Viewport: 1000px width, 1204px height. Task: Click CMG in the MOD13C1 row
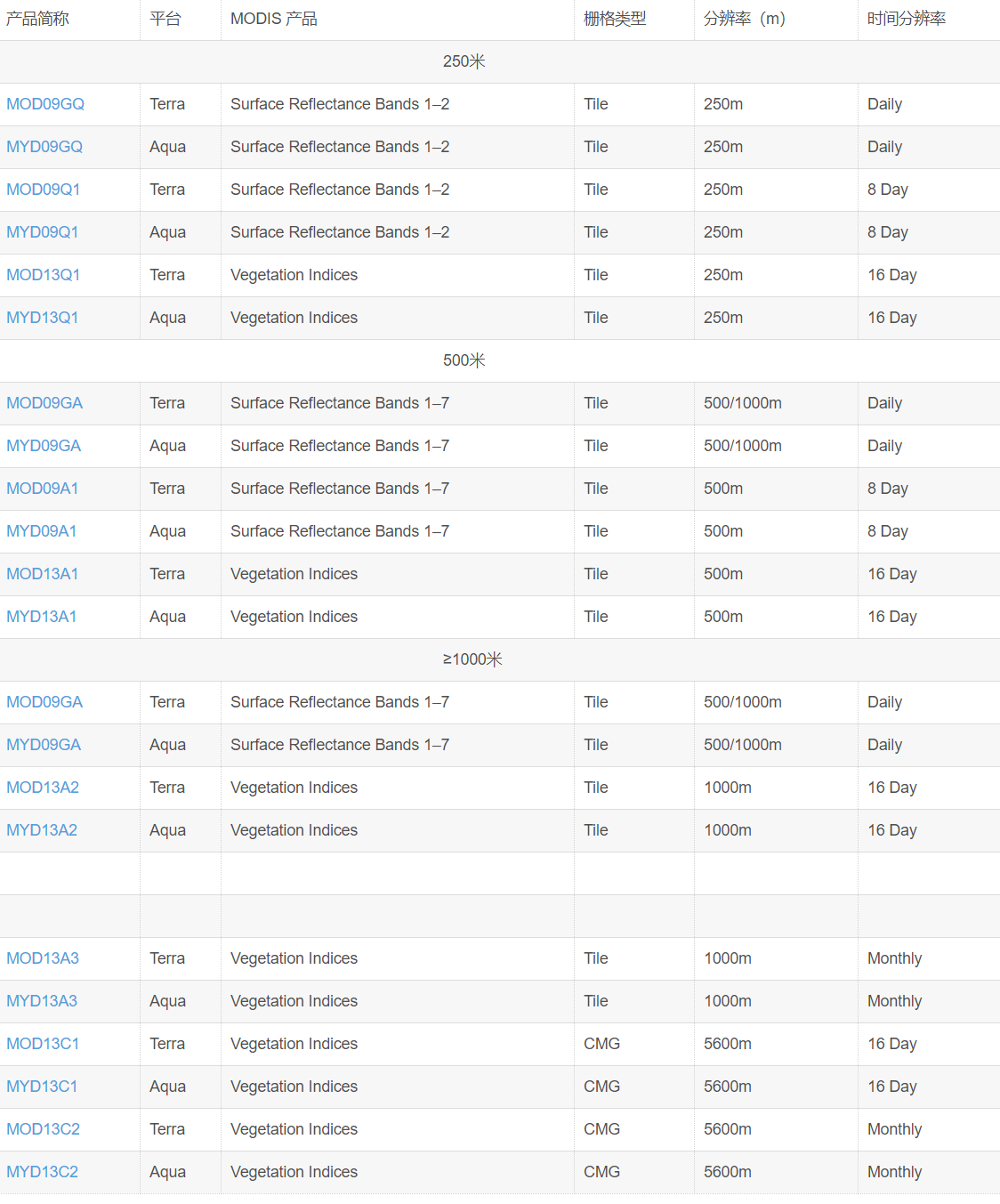click(602, 1044)
